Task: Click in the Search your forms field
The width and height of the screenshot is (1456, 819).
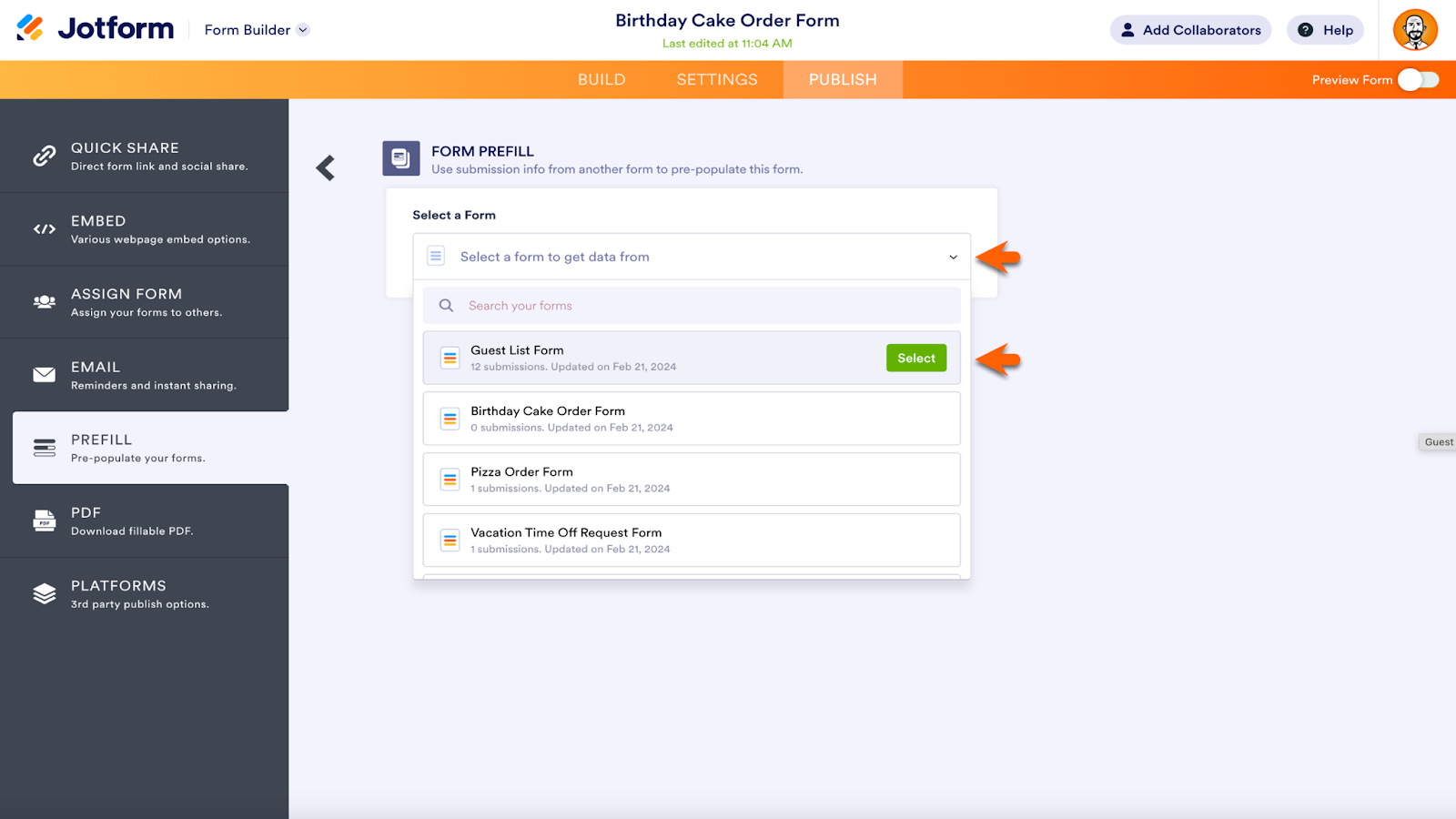Action: [692, 306]
